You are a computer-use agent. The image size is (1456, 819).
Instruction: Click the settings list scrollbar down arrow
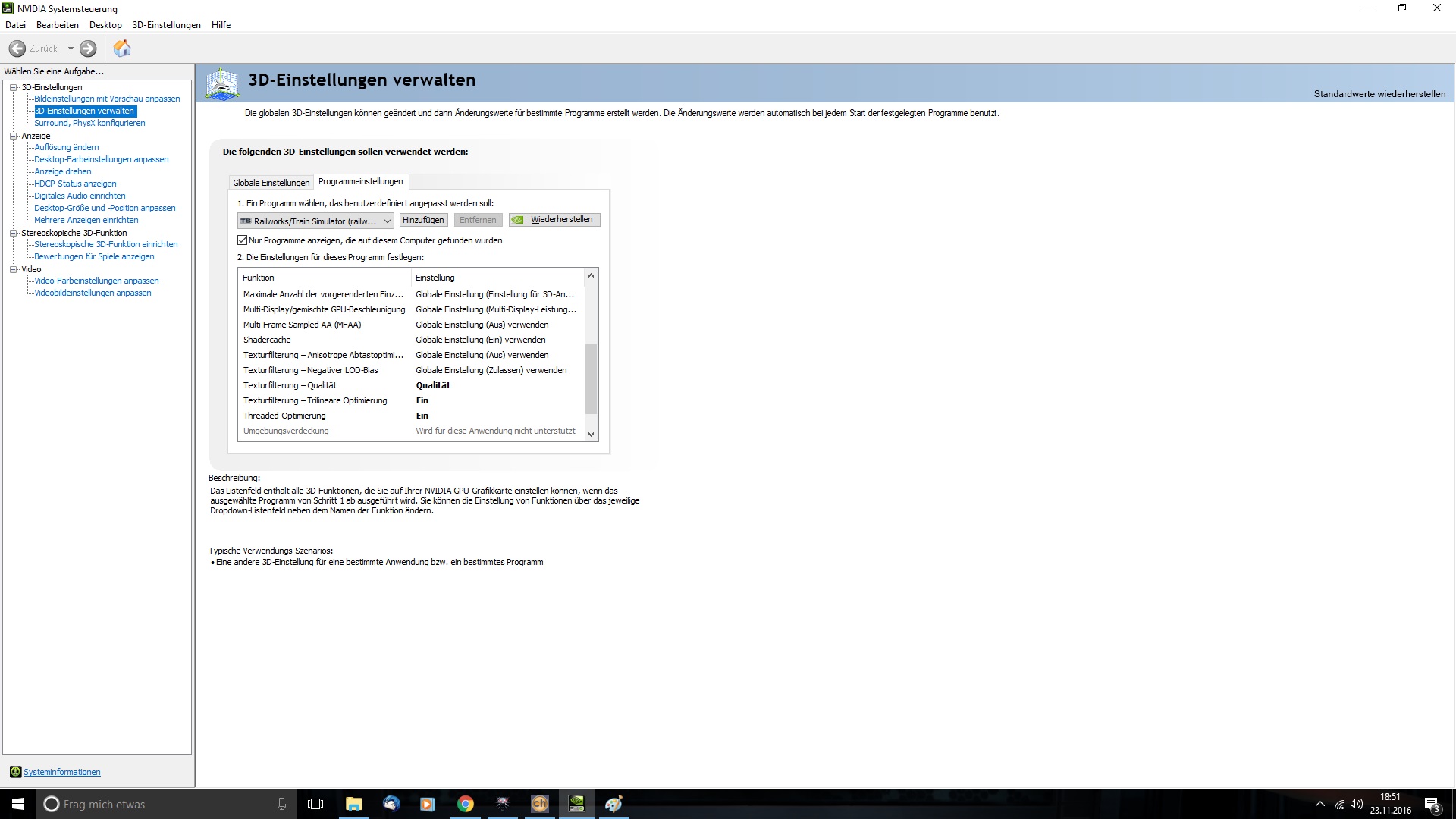tap(591, 434)
